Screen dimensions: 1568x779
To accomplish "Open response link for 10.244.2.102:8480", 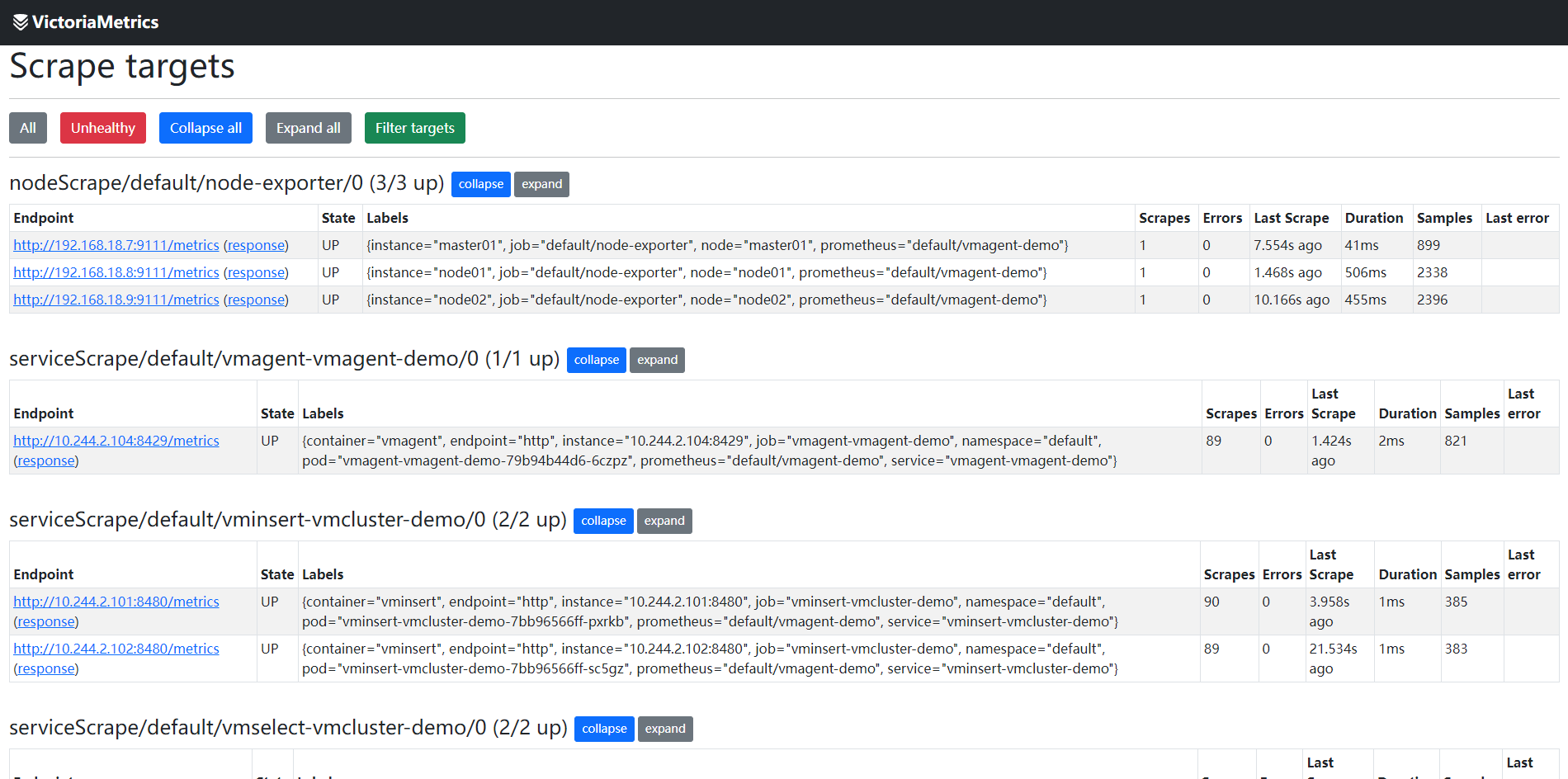I will coord(46,668).
